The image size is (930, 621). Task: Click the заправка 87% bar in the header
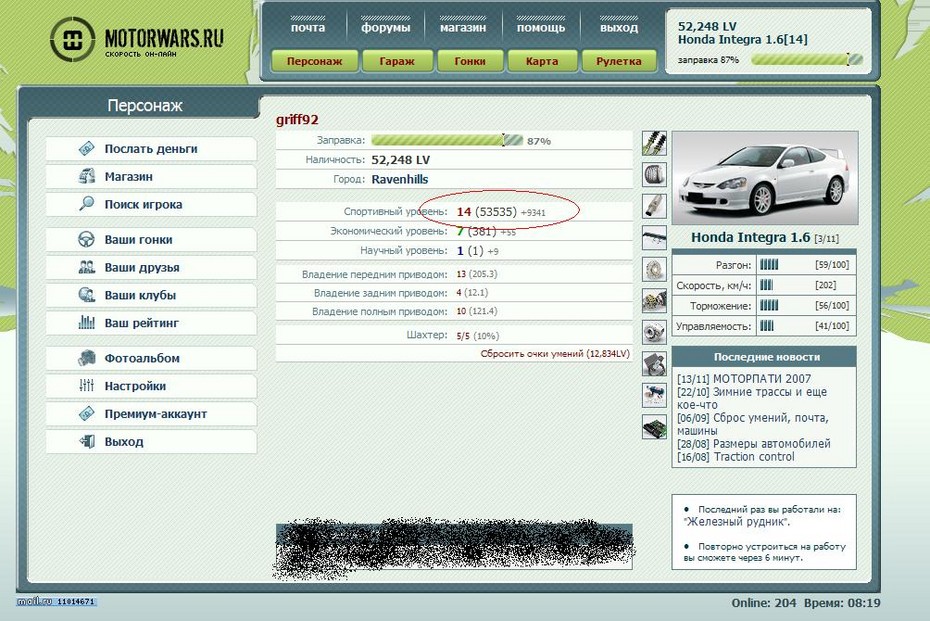point(807,59)
